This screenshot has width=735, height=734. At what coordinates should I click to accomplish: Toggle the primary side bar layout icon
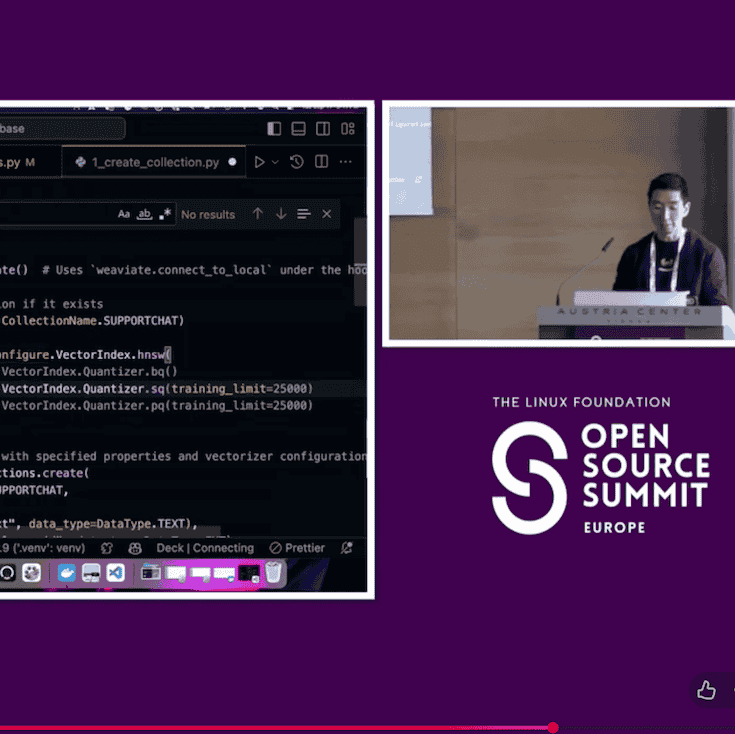click(x=274, y=128)
